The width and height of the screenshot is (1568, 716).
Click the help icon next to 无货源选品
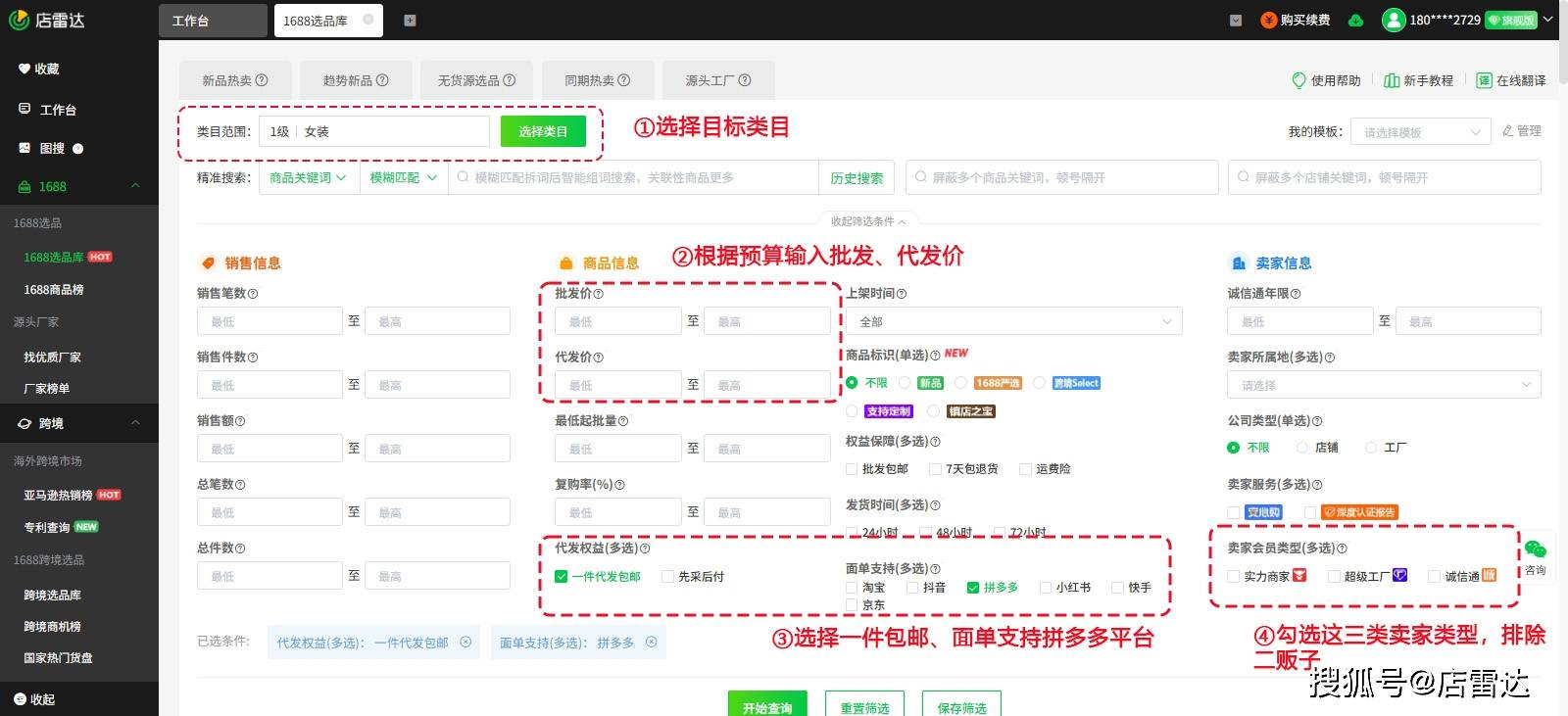point(509,80)
